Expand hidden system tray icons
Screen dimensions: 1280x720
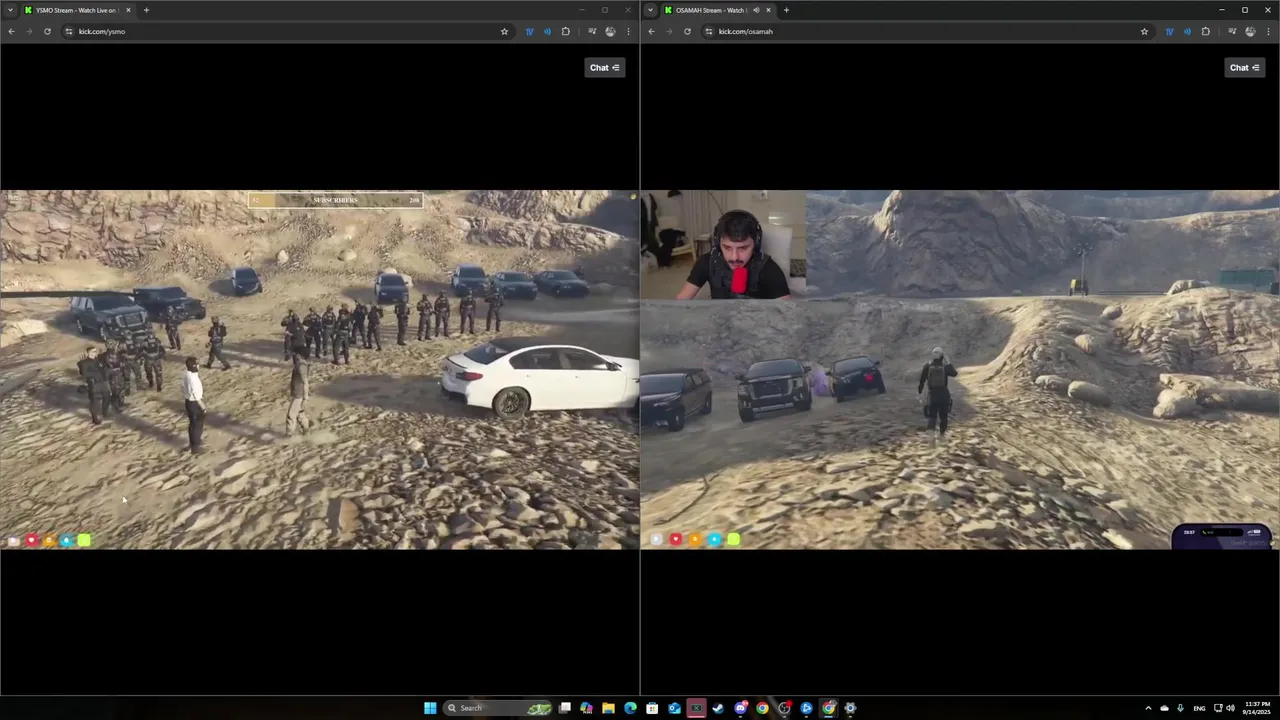click(x=1148, y=708)
